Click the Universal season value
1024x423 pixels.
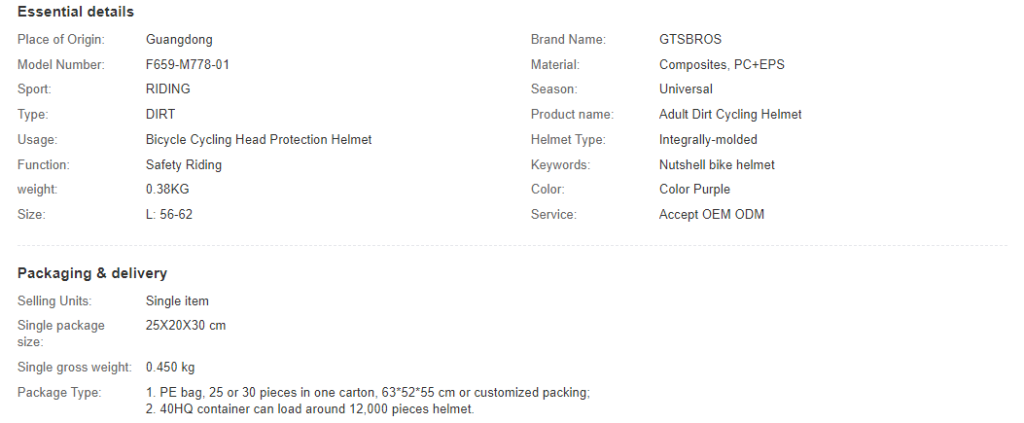click(x=686, y=89)
